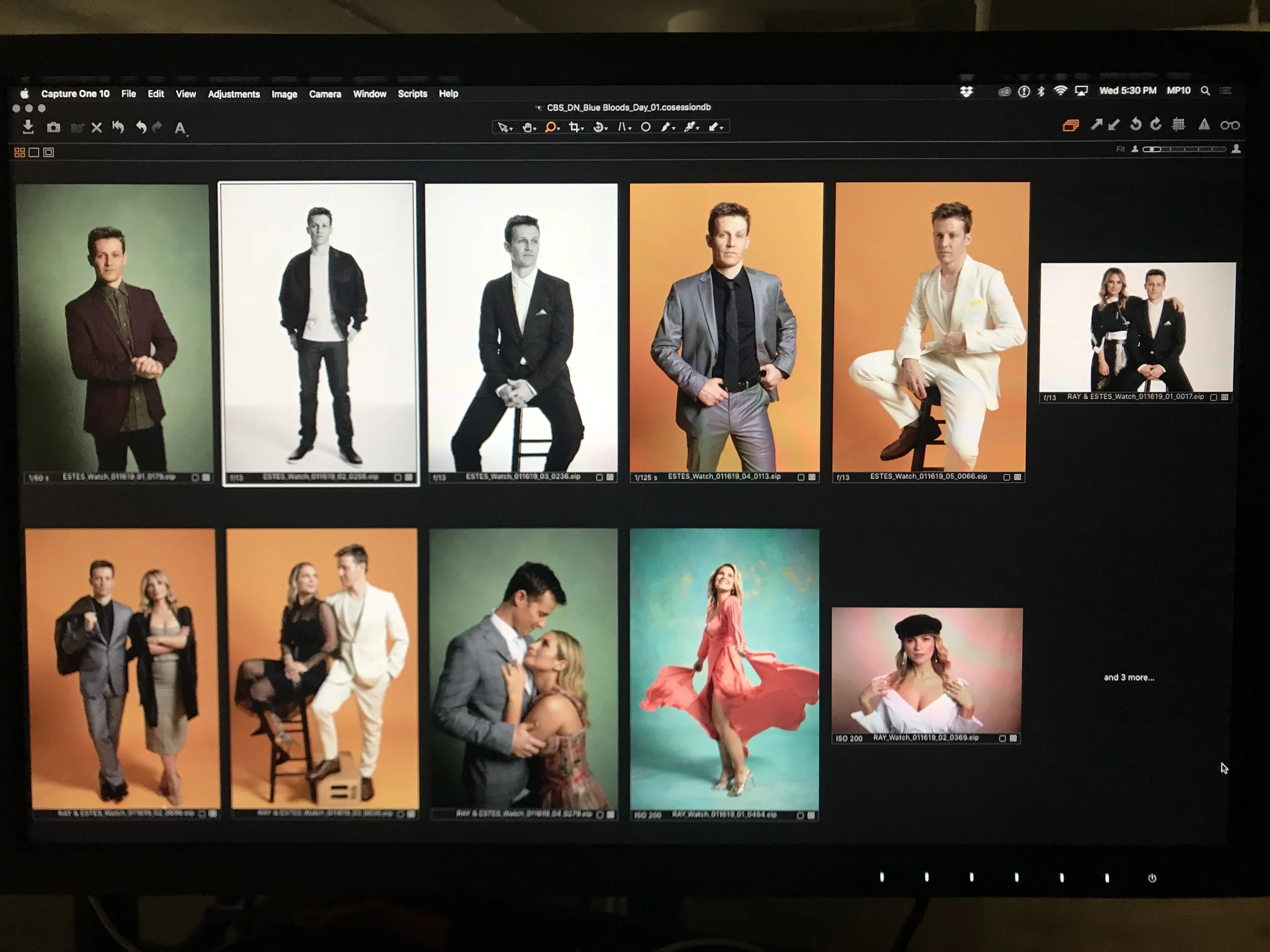Show the grid overlay icon
Image resolution: width=1270 pixels, height=952 pixels.
(x=1179, y=124)
